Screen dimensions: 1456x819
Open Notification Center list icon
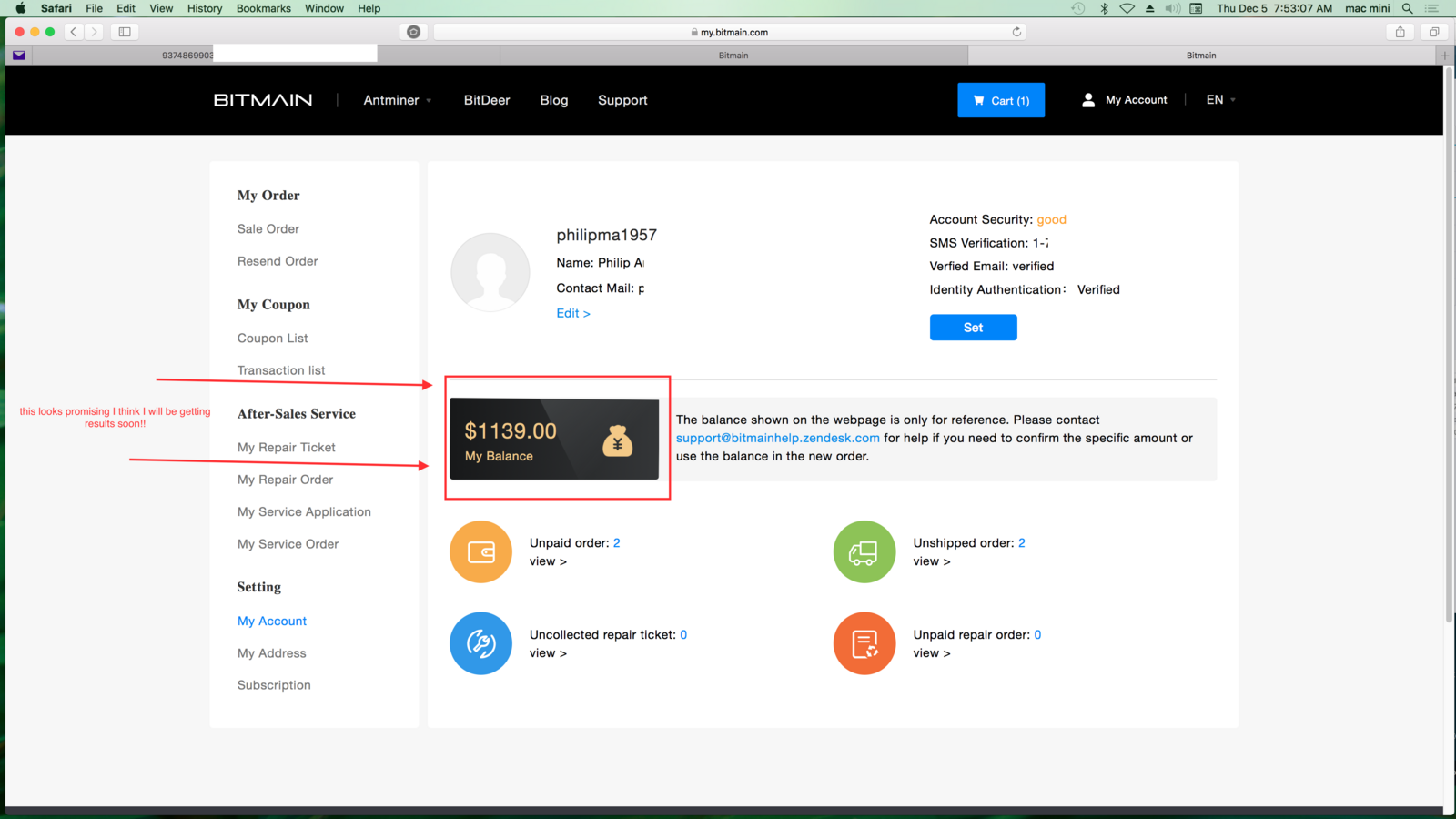tap(1432, 8)
